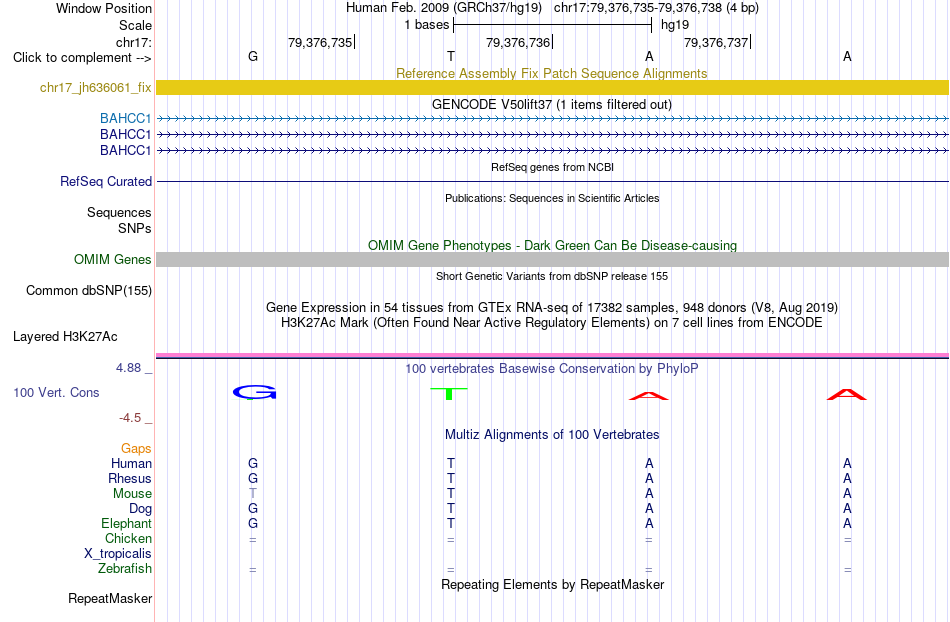The height and width of the screenshot is (622, 950).
Task: Open the RefSeq Curated track label
Action: (x=106, y=181)
